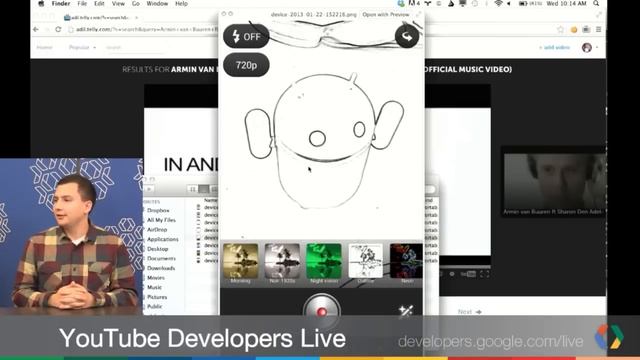640x360 pixels.
Task: Click the Telly search field
Action: (x=135, y=47)
